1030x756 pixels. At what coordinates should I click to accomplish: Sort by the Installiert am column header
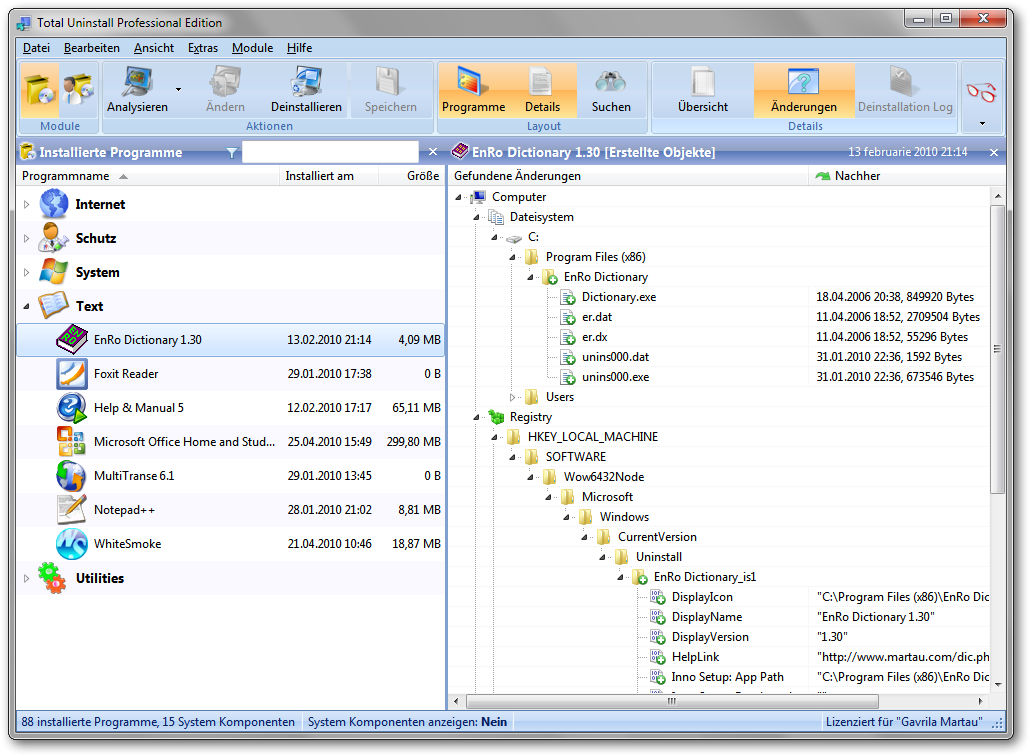tap(329, 176)
